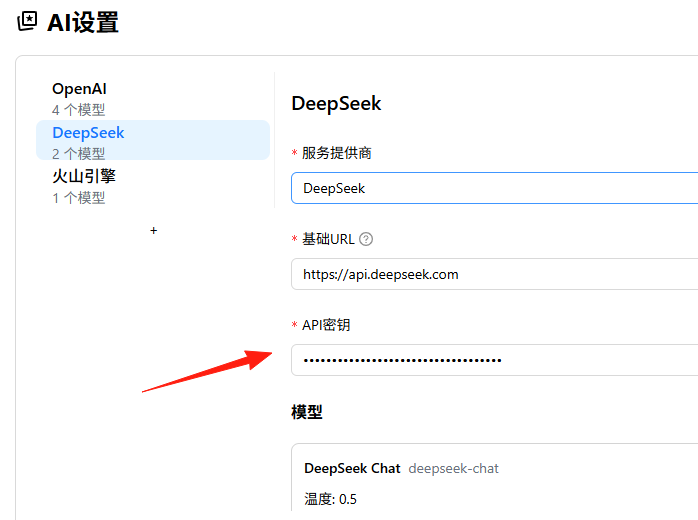Add a new provider with the plus button

[154, 231]
